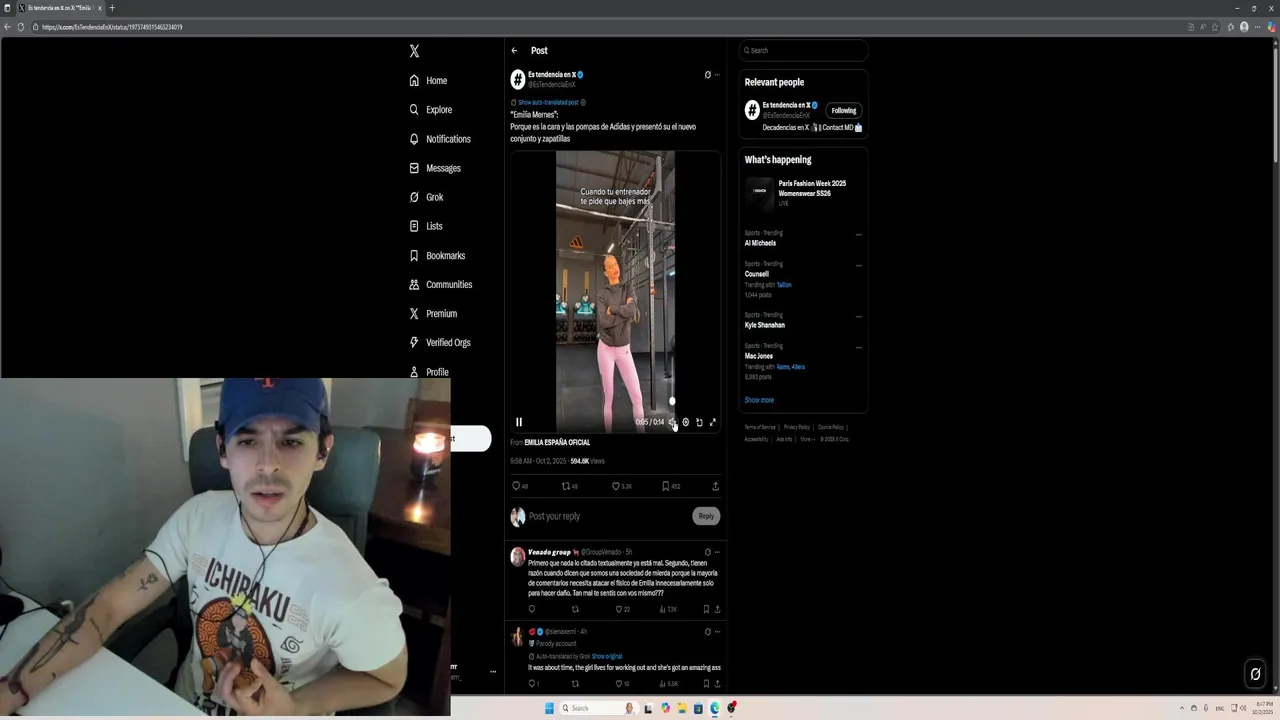
Task: Click the Grok icon on main post
Action: pos(707,75)
